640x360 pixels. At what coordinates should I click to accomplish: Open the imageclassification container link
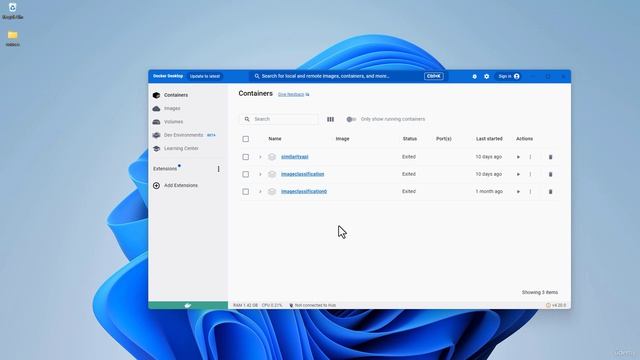[302, 174]
